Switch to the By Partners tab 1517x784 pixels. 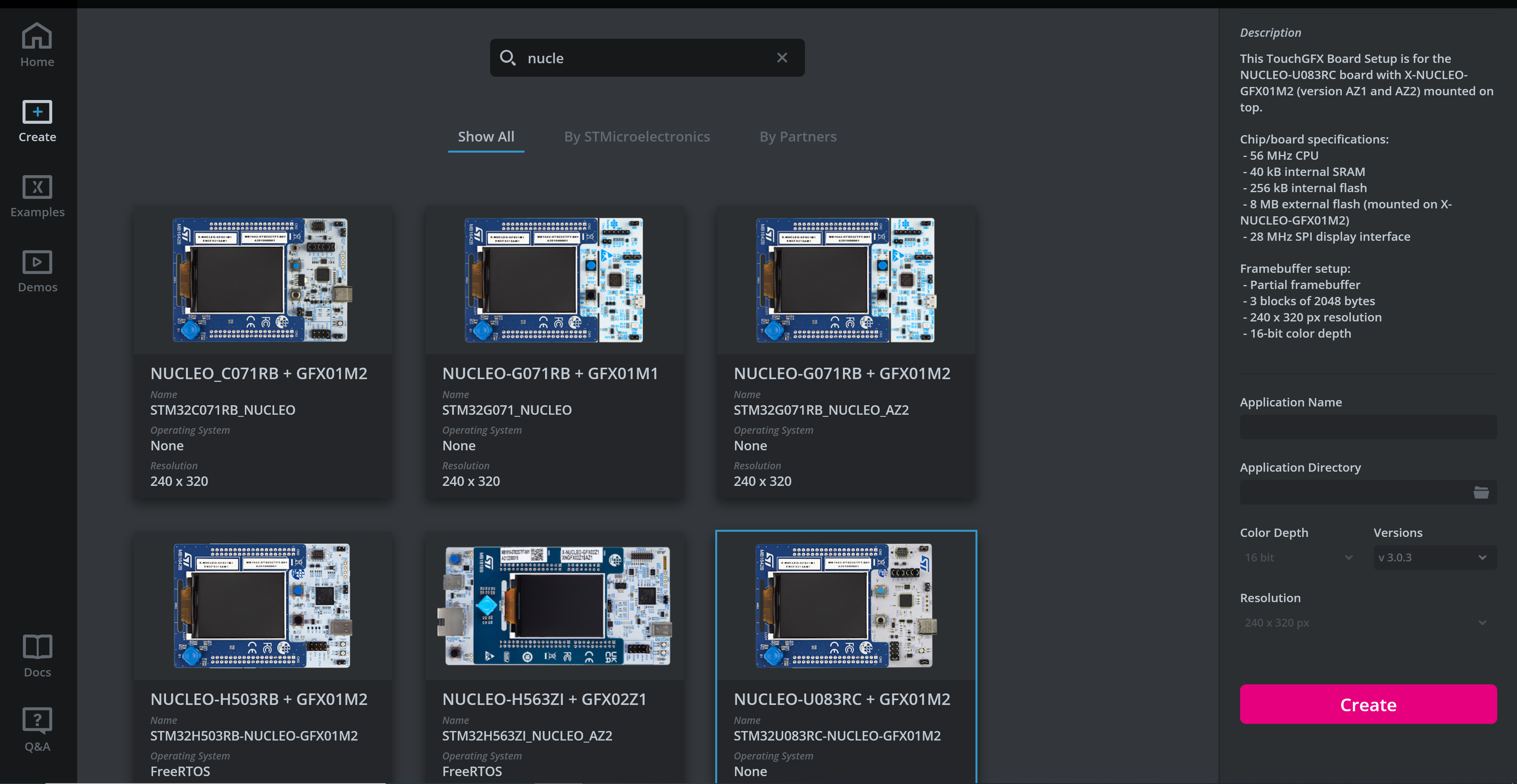(797, 136)
